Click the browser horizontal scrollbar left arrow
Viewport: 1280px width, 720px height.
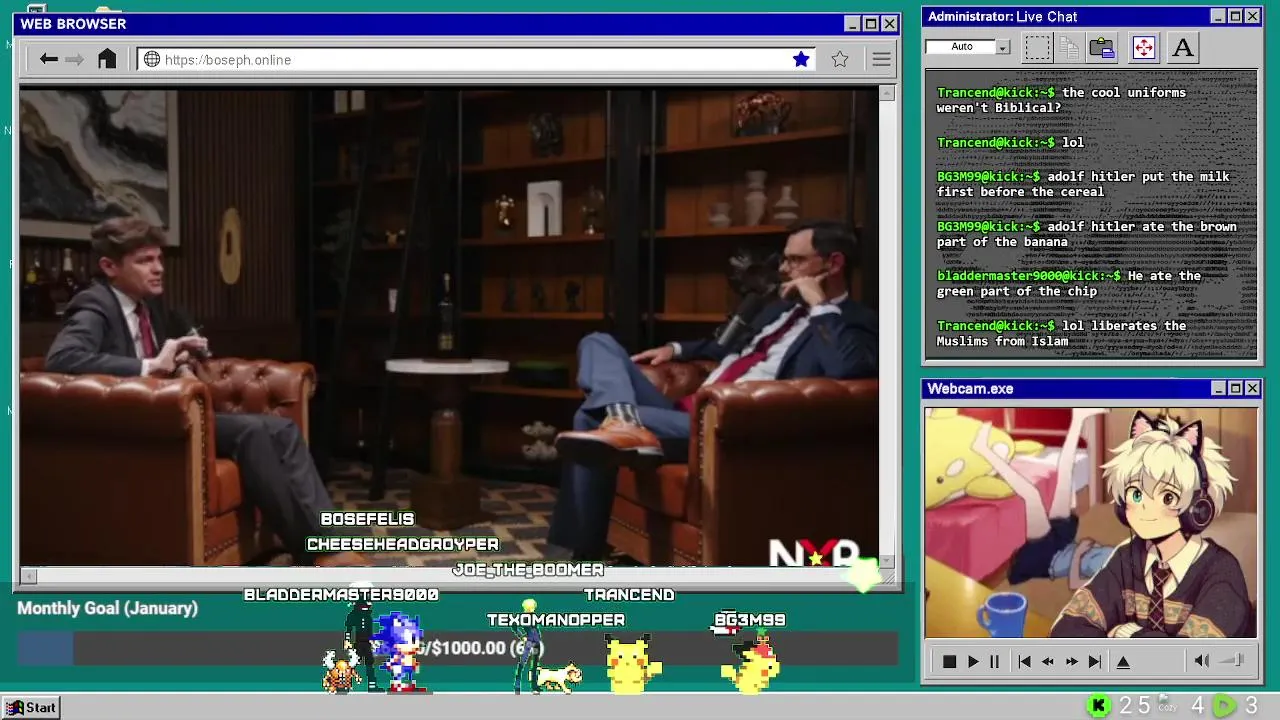pyautogui.click(x=29, y=575)
